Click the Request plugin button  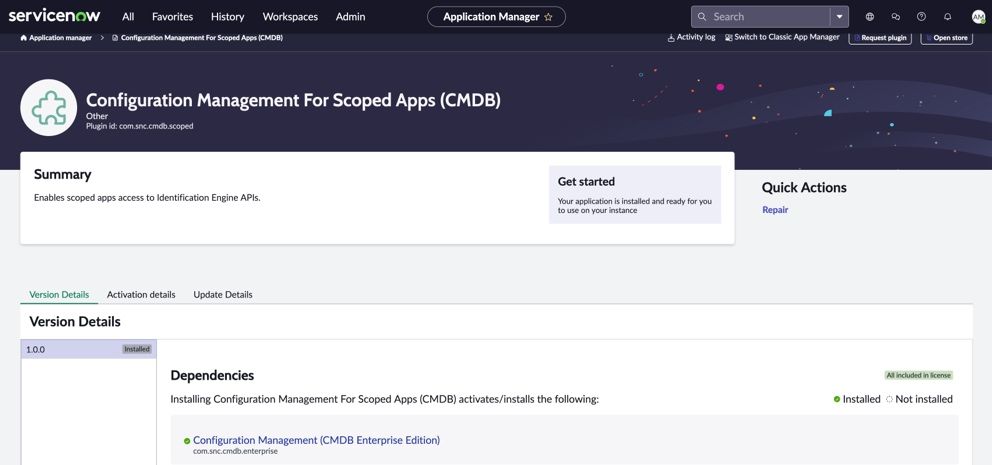point(880,38)
